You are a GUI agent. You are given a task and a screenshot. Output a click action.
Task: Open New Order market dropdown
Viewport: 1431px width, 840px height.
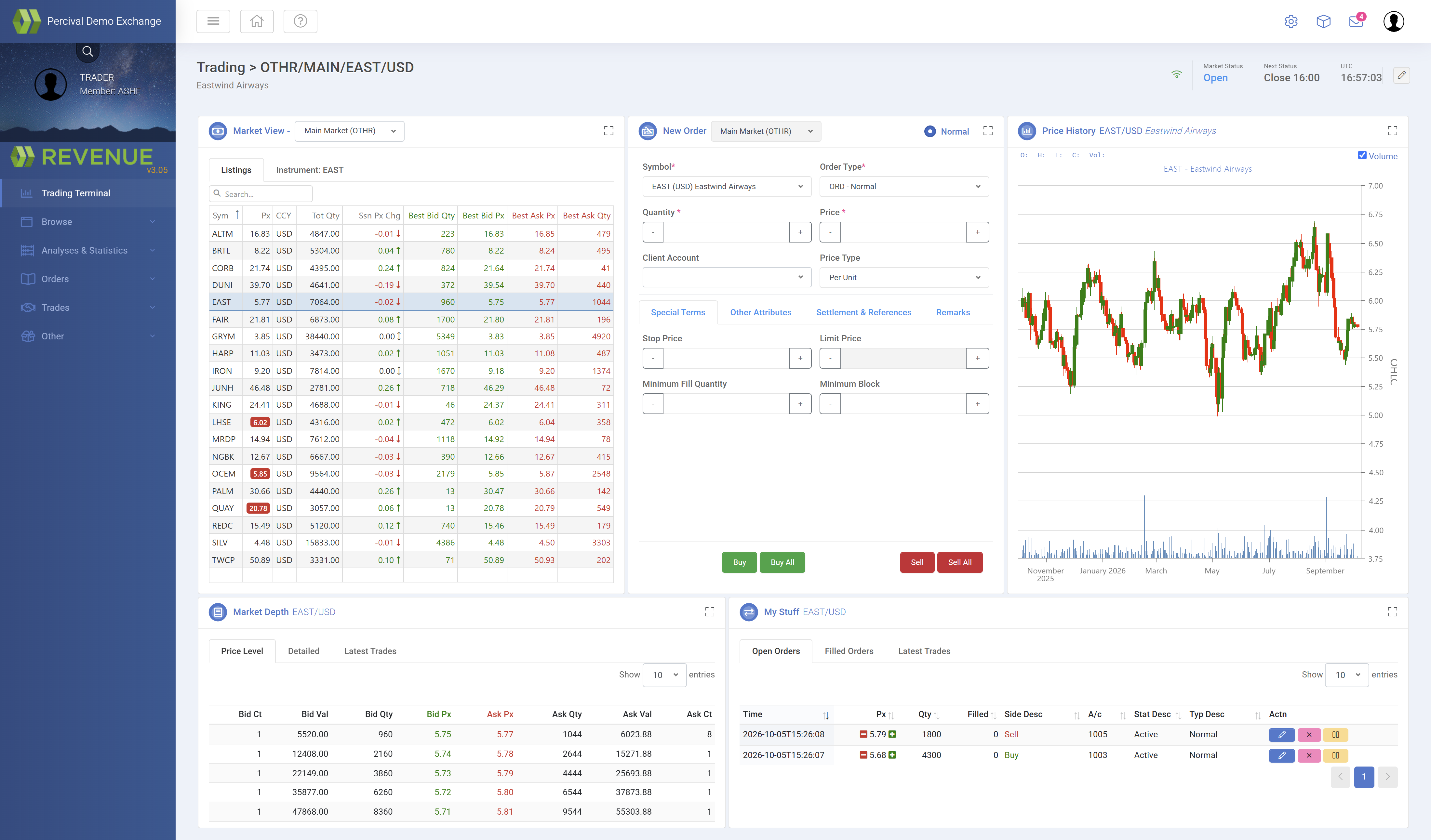[x=766, y=132]
